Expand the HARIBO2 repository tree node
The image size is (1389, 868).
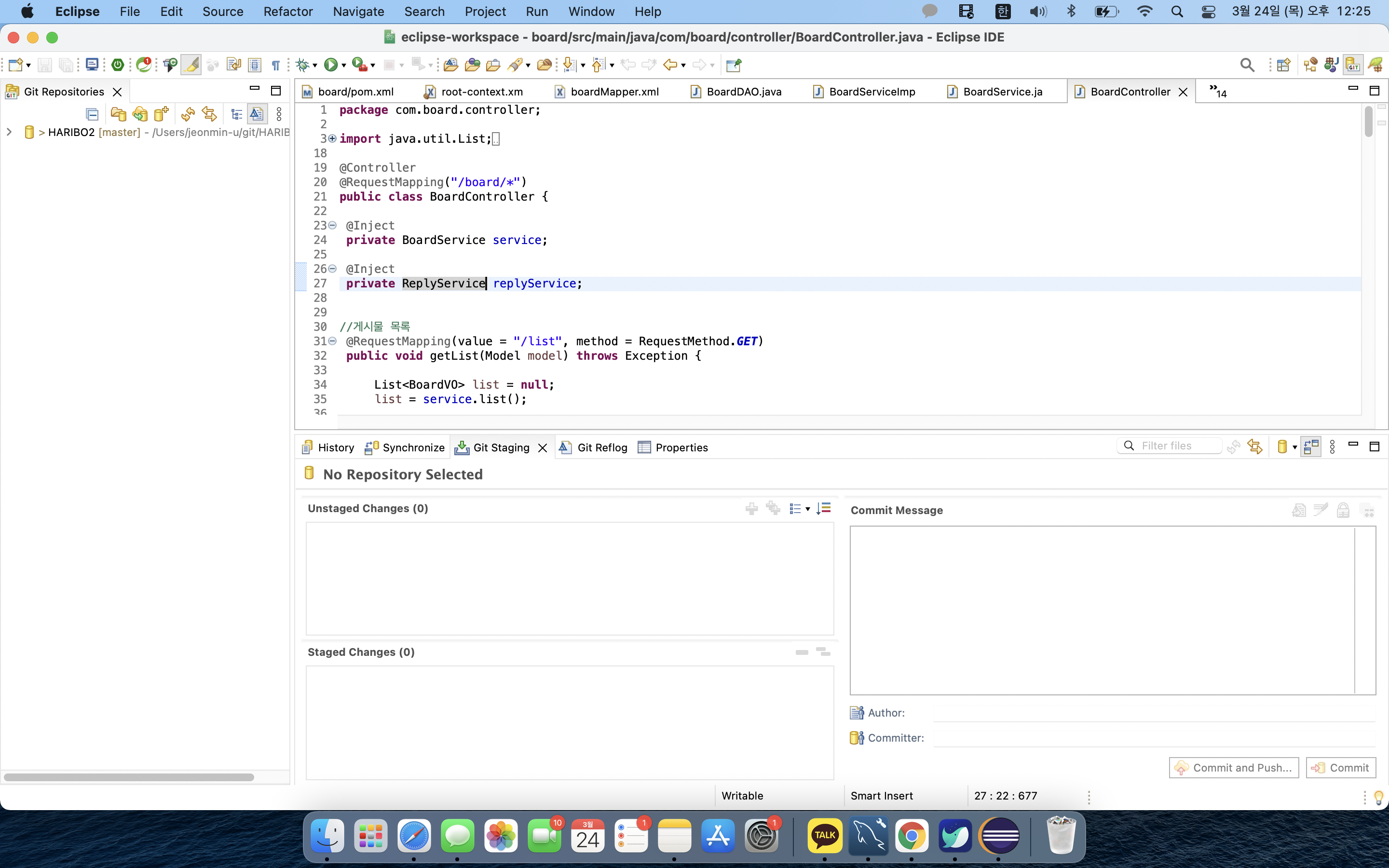(x=9, y=132)
